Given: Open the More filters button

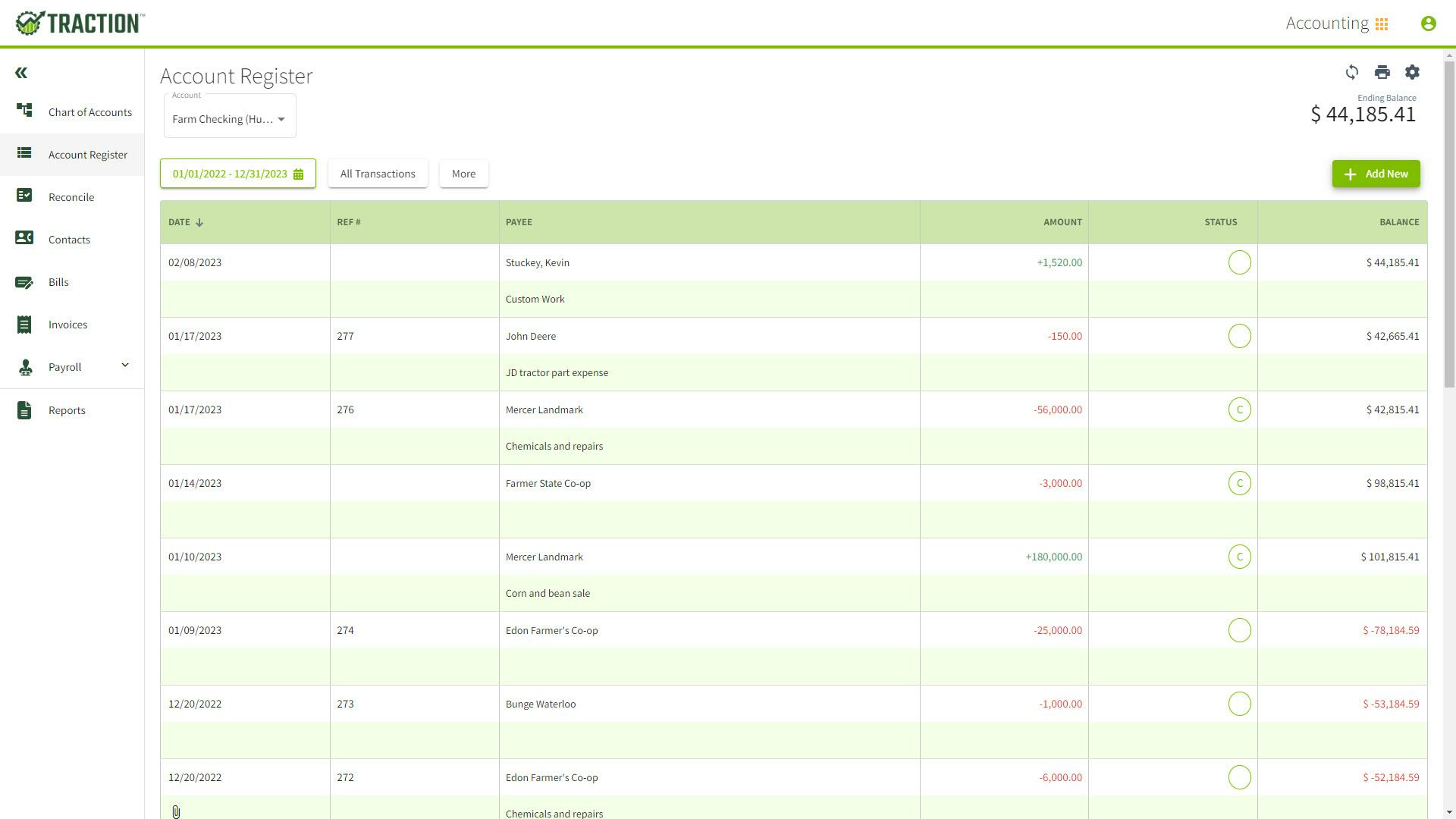Looking at the screenshot, I should (x=464, y=174).
